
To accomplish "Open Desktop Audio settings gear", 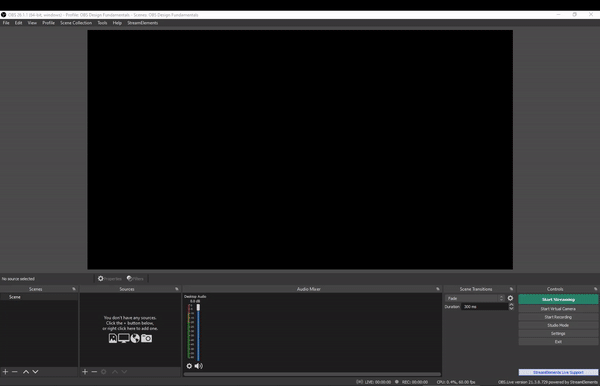I will click(189, 366).
